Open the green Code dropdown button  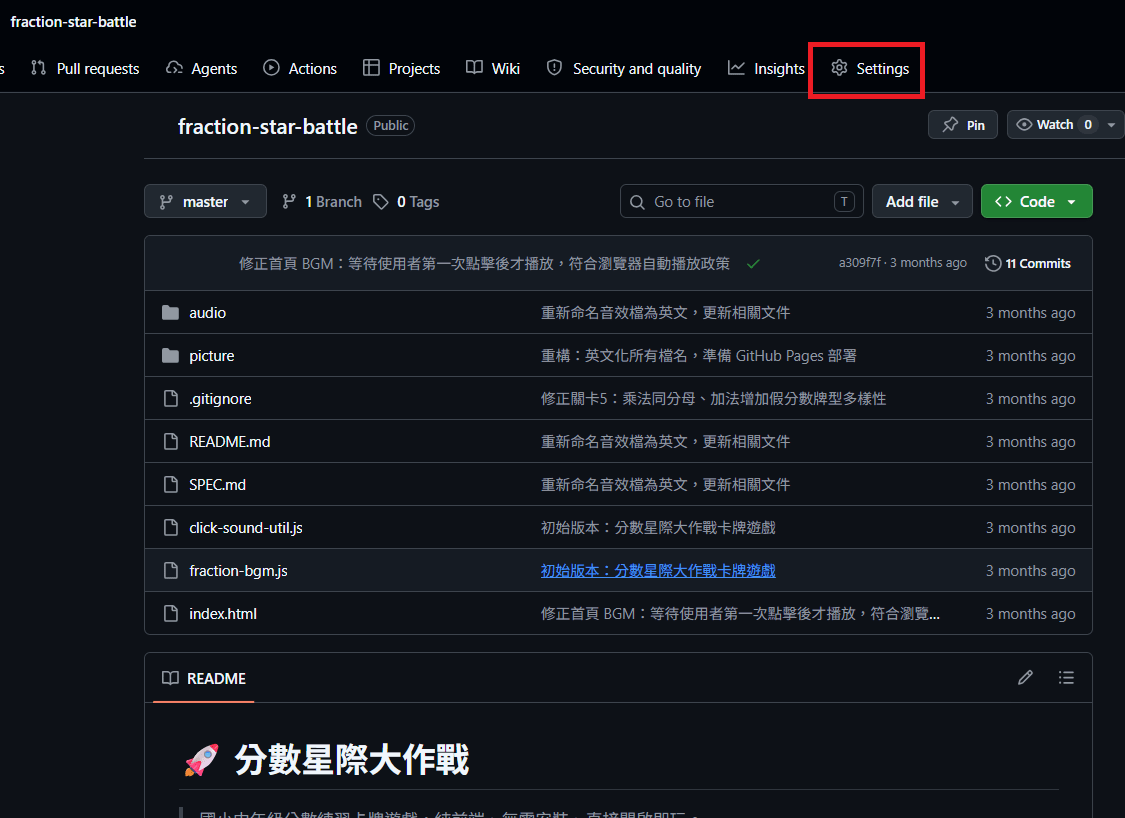[1036, 202]
